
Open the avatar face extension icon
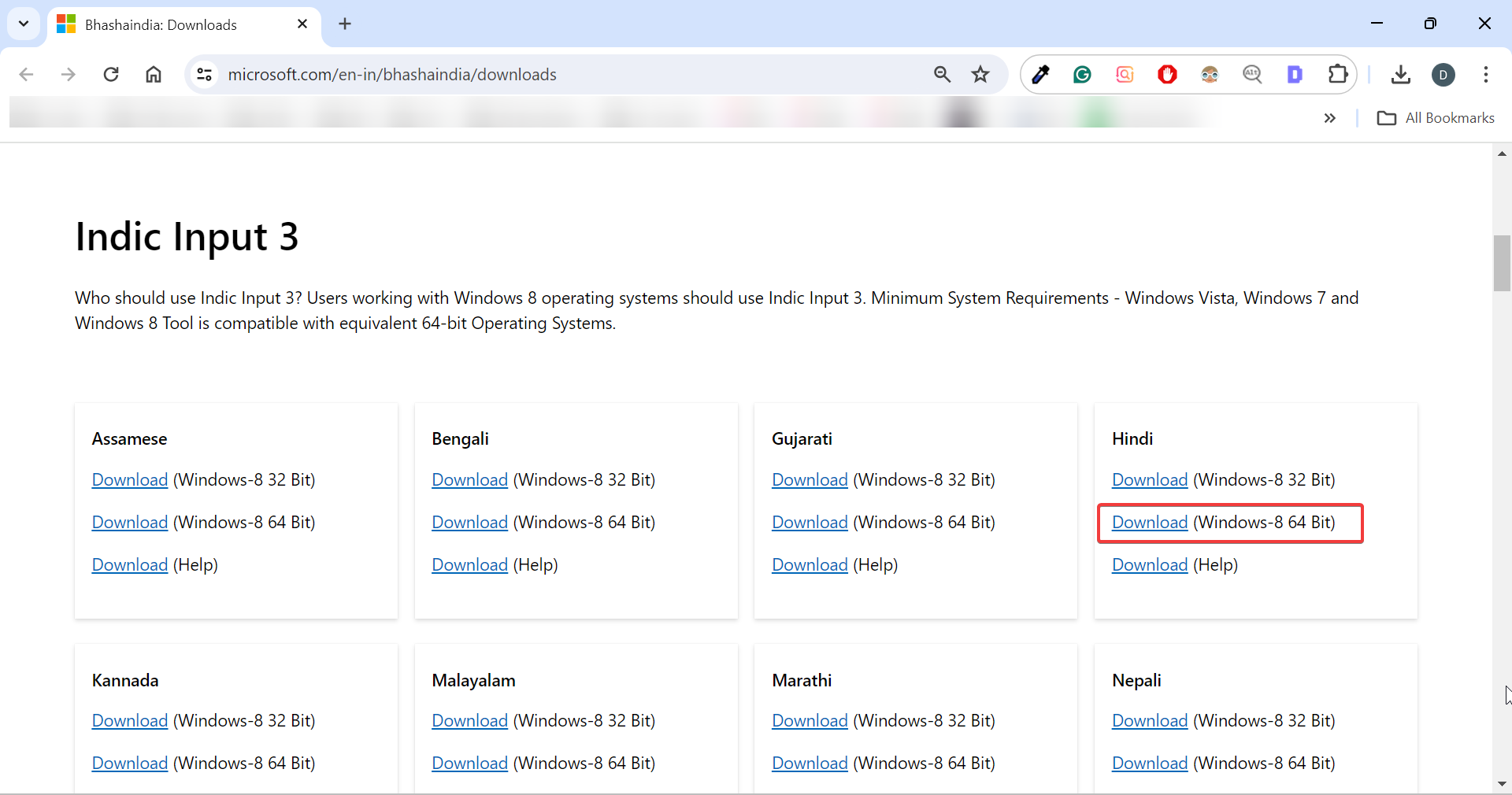1210,75
